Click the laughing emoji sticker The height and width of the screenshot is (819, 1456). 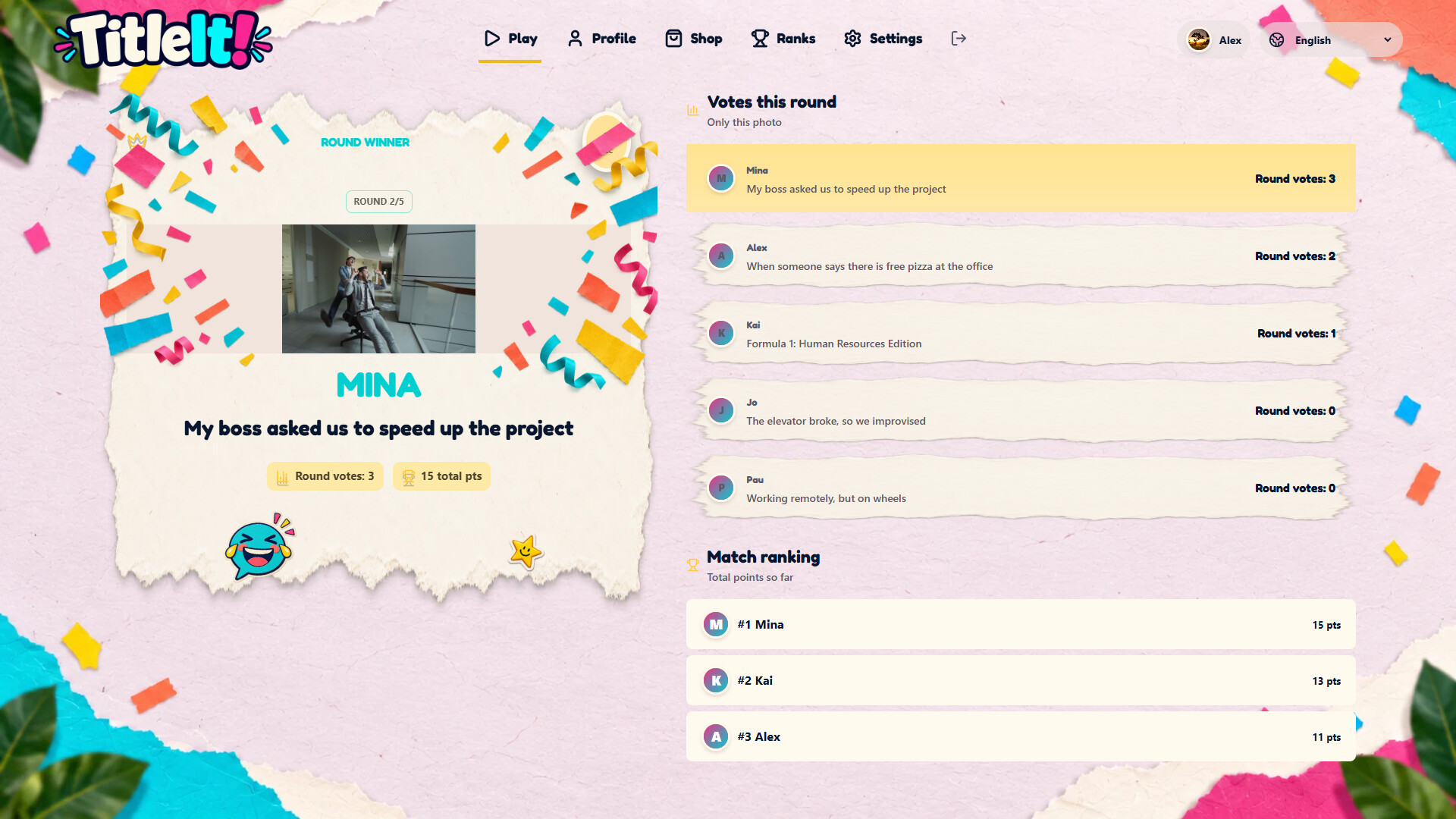point(259,548)
